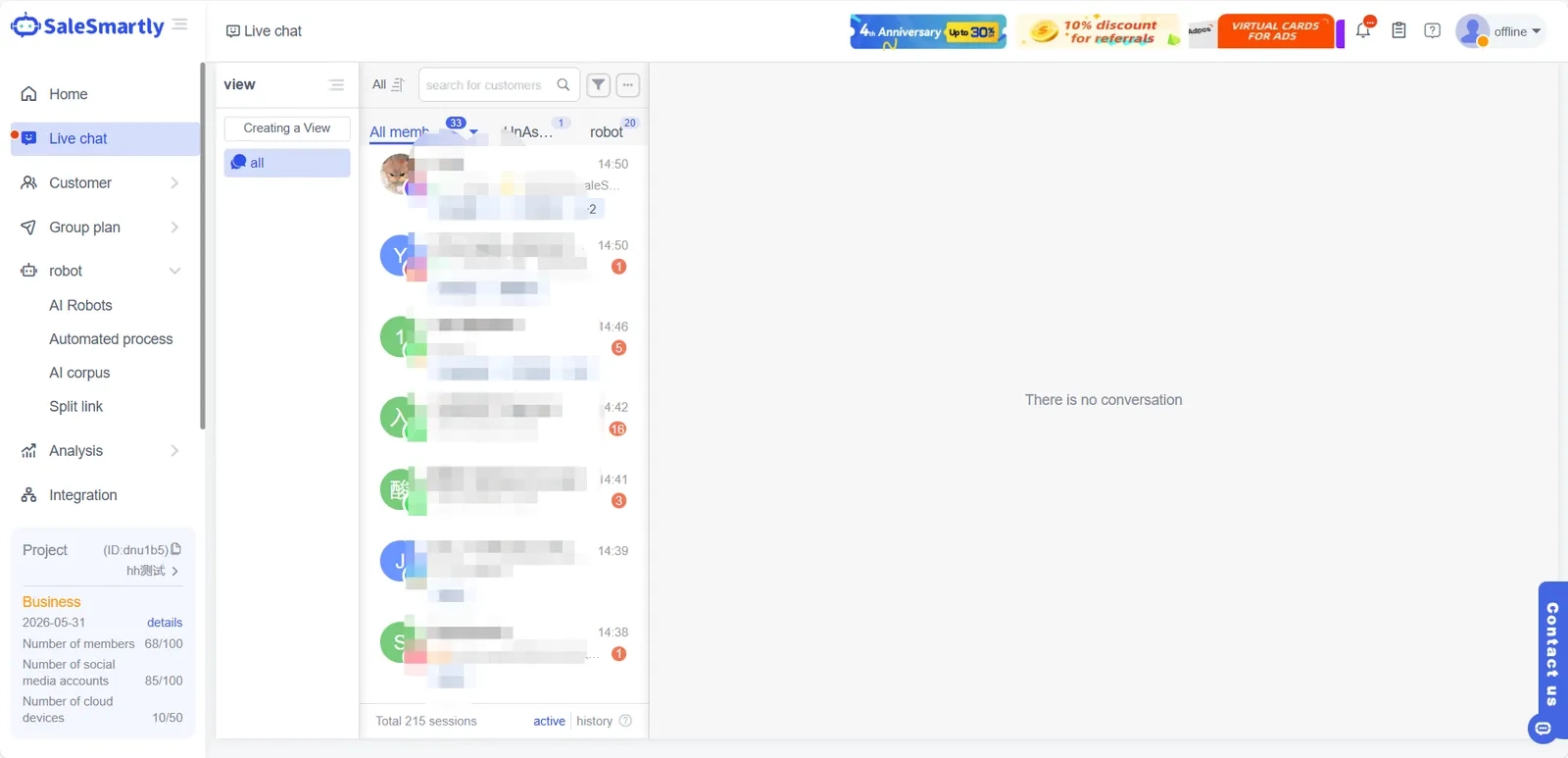Screen dimensions: 1568x758
Task: Open the help question mark icon
Action: coord(1433,30)
